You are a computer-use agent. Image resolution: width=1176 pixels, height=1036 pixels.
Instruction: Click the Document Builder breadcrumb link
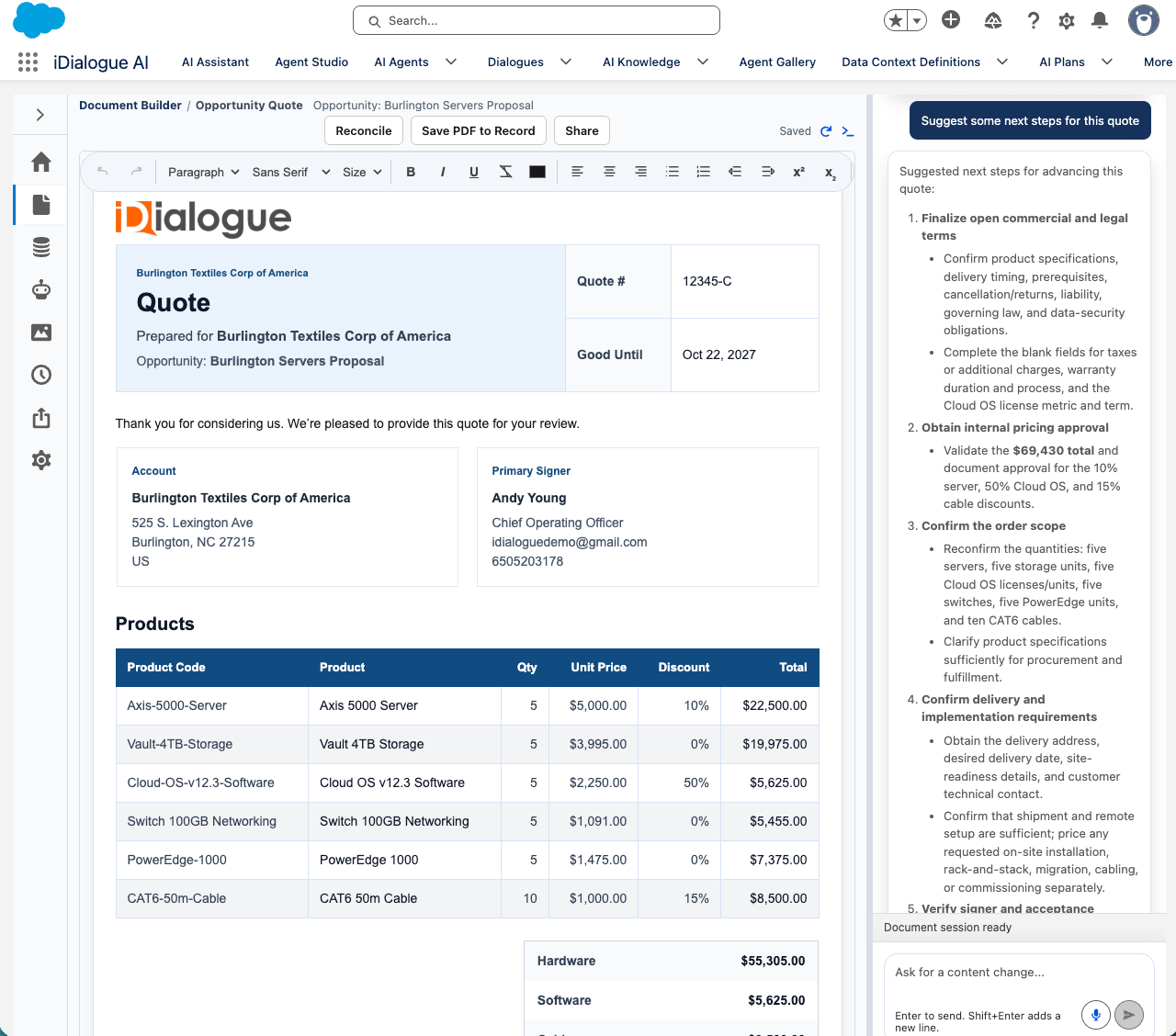click(130, 106)
